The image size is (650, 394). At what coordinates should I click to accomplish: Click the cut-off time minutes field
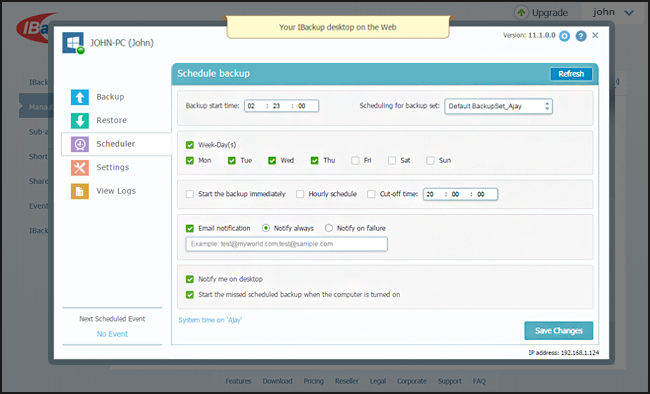click(x=455, y=194)
